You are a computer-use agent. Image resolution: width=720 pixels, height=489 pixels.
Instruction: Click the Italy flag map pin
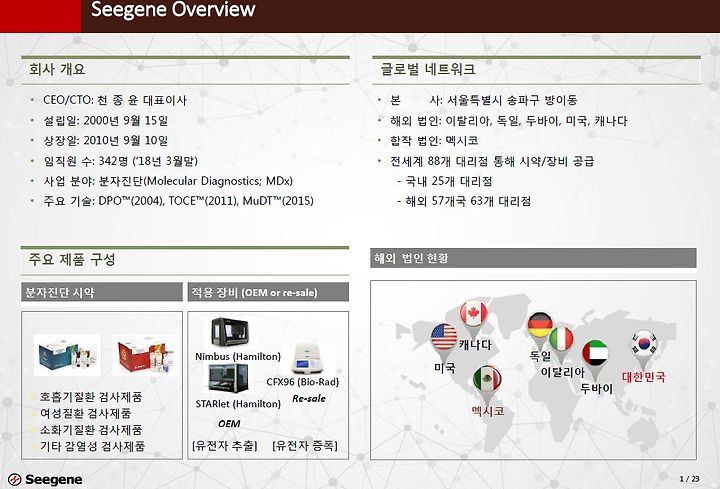click(x=561, y=342)
